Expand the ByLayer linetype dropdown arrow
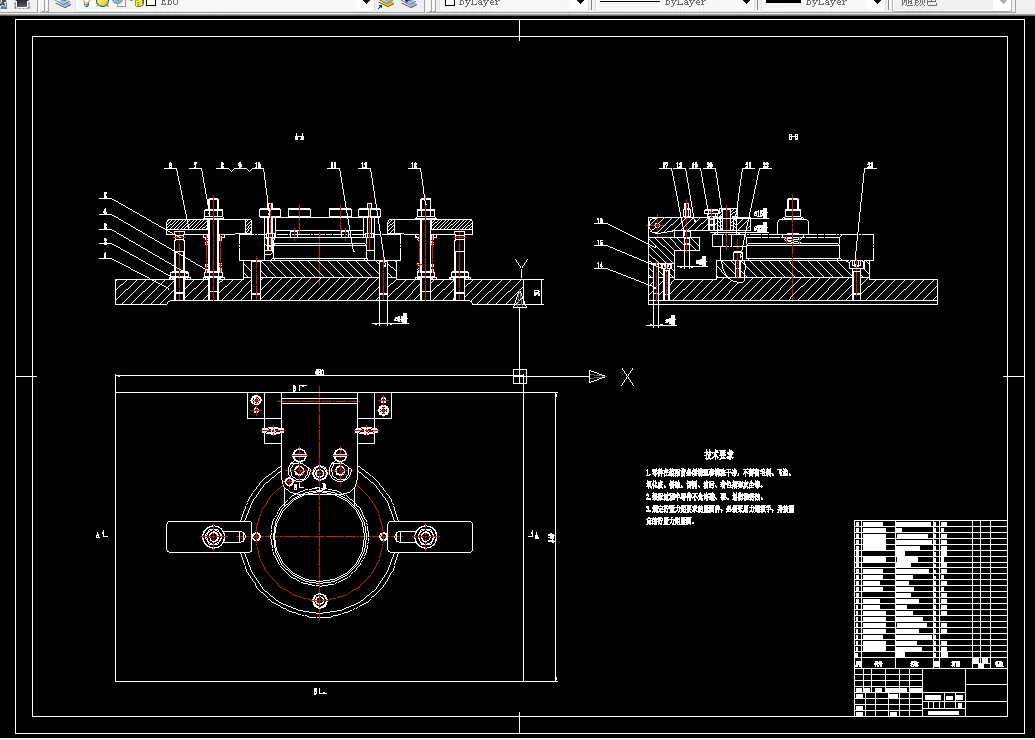This screenshot has width=1035, height=740. (747, 3)
